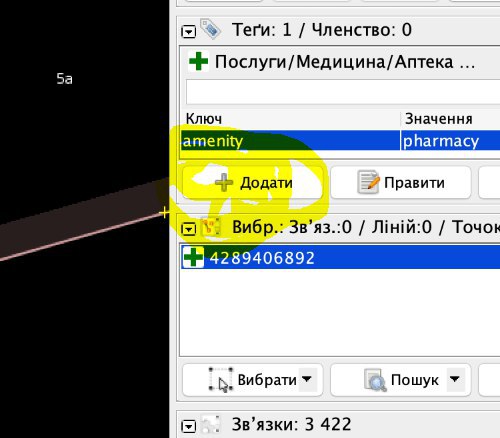Viewport: 500px width, 438px height.
Task: Click the Додати button
Action: click(253, 183)
